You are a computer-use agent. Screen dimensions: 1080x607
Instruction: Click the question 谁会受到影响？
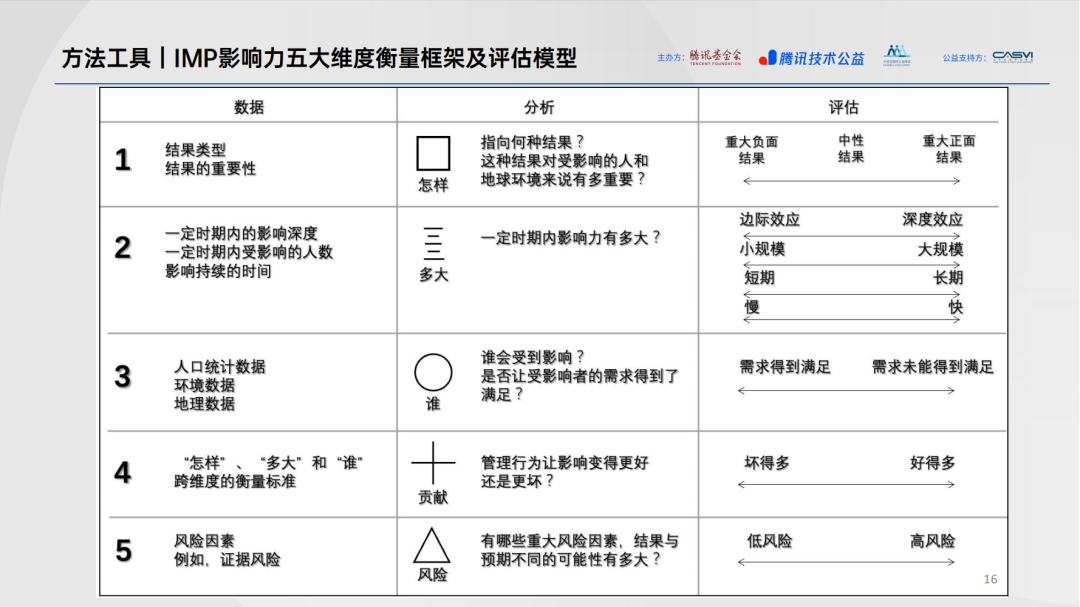[533, 357]
